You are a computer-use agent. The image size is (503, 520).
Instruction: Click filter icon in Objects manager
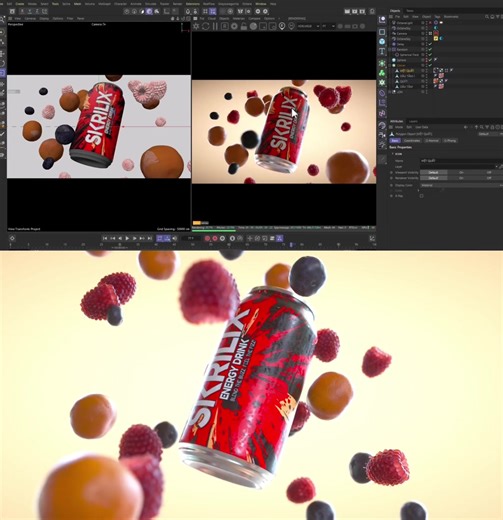click(498, 16)
